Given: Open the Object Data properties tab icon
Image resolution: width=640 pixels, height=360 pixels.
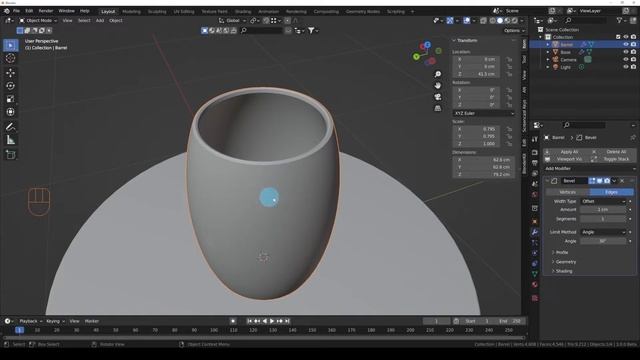Looking at the screenshot, I should [535, 274].
